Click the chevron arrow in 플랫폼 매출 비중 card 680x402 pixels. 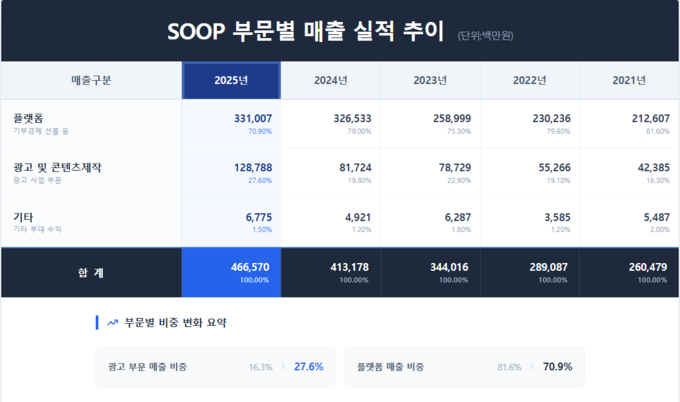[x=531, y=367]
